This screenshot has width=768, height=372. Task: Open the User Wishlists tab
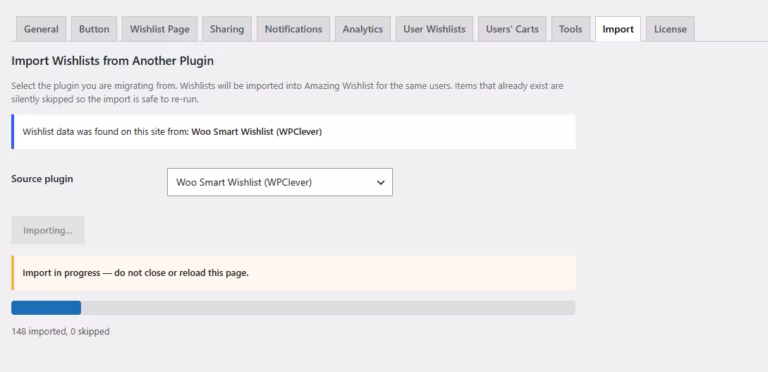434,29
